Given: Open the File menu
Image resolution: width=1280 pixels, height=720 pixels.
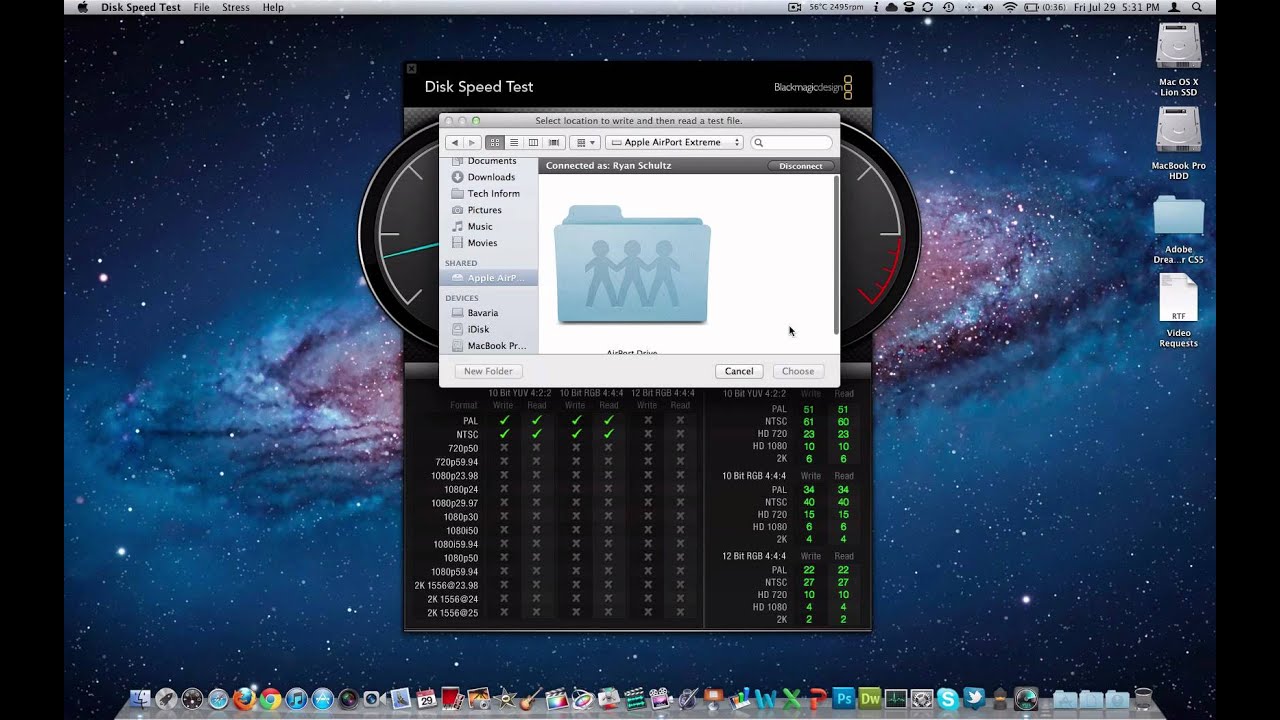Looking at the screenshot, I should click(201, 7).
